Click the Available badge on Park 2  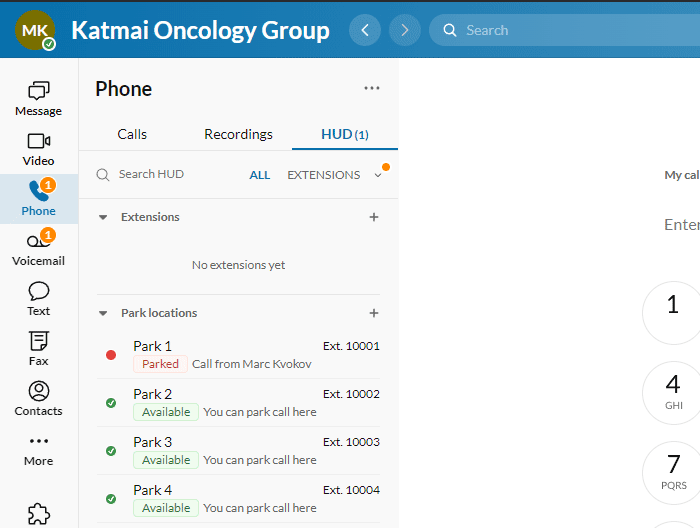[x=166, y=412]
